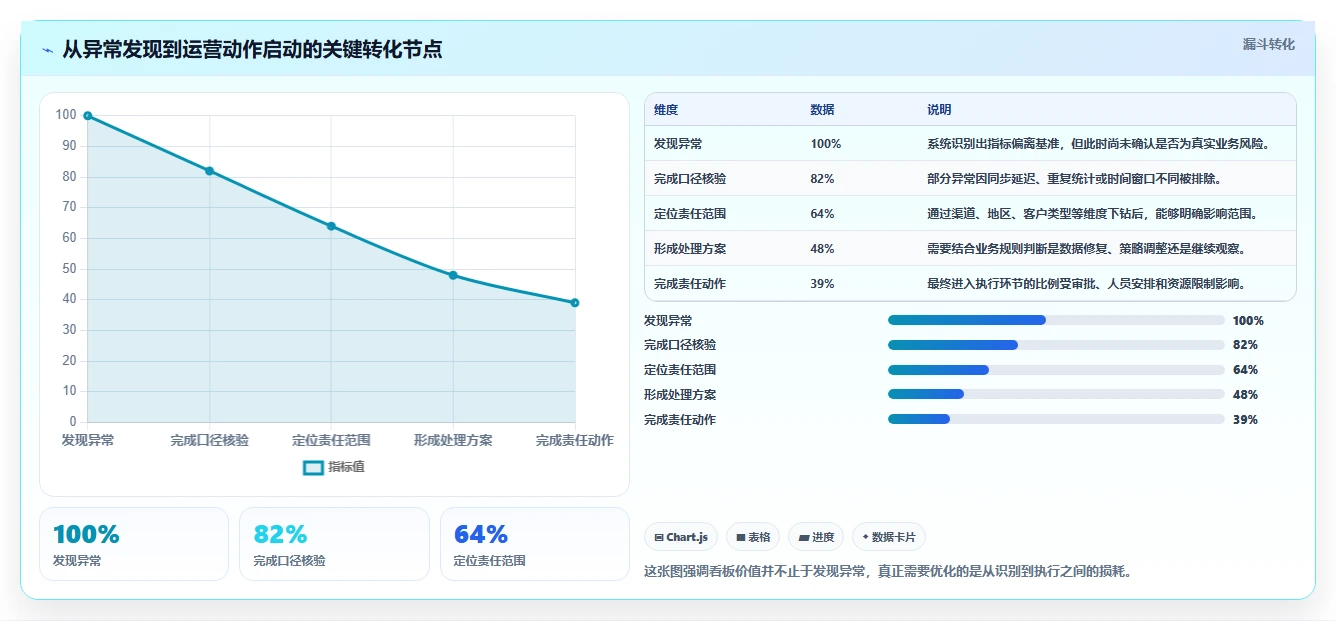1336x621 pixels.
Task: Click the 定位责任范围 data point at 64
Action: point(331,226)
